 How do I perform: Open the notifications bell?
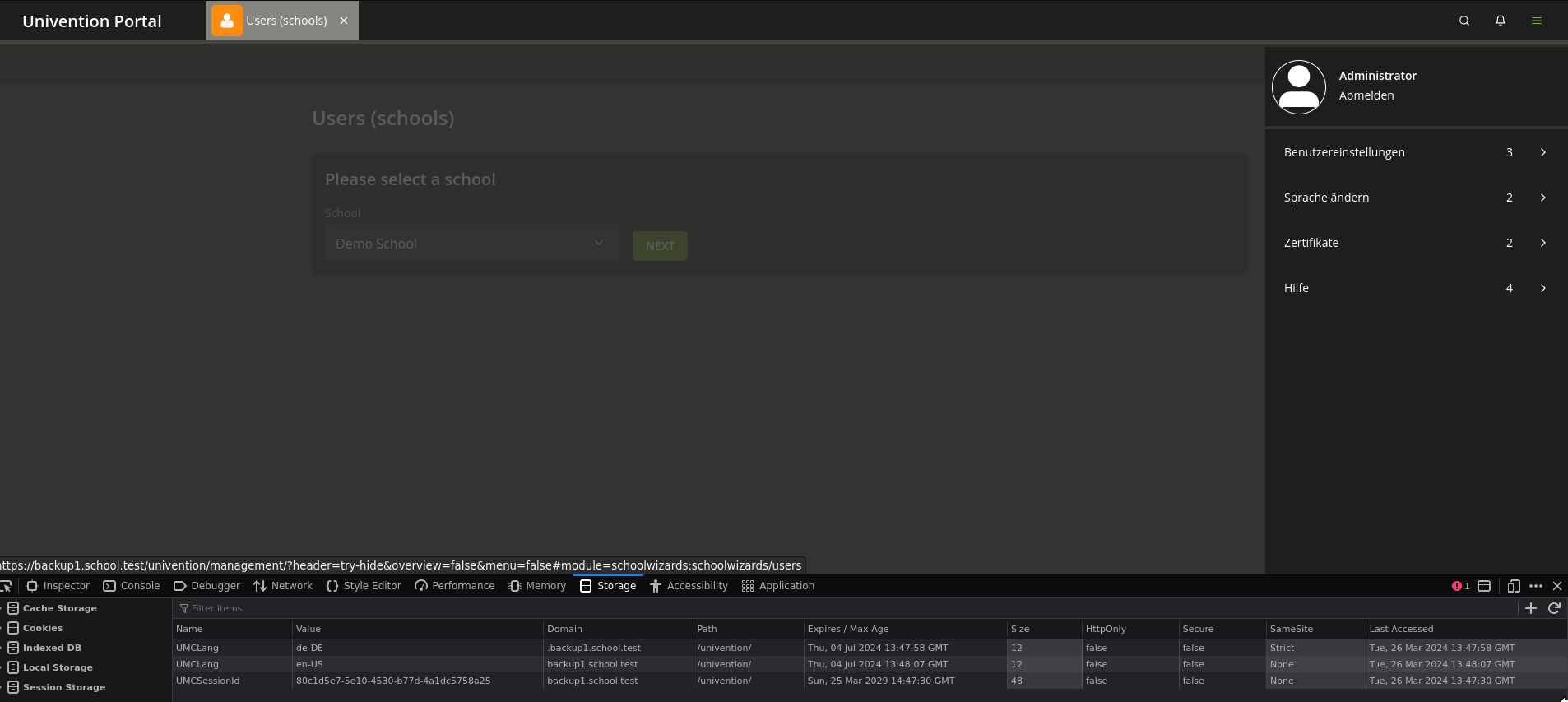click(1501, 21)
